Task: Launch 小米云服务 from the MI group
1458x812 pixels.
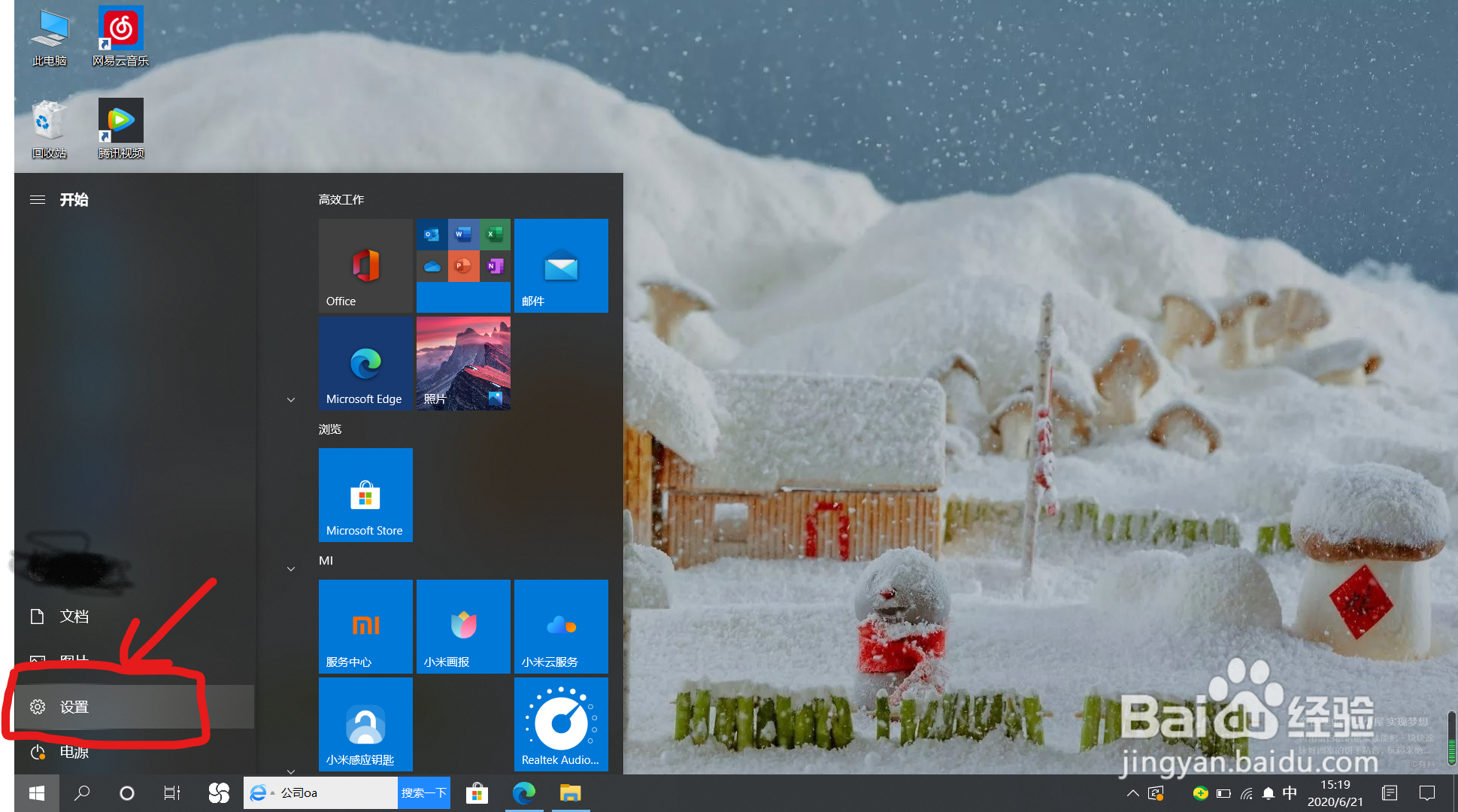Action: [x=560, y=626]
